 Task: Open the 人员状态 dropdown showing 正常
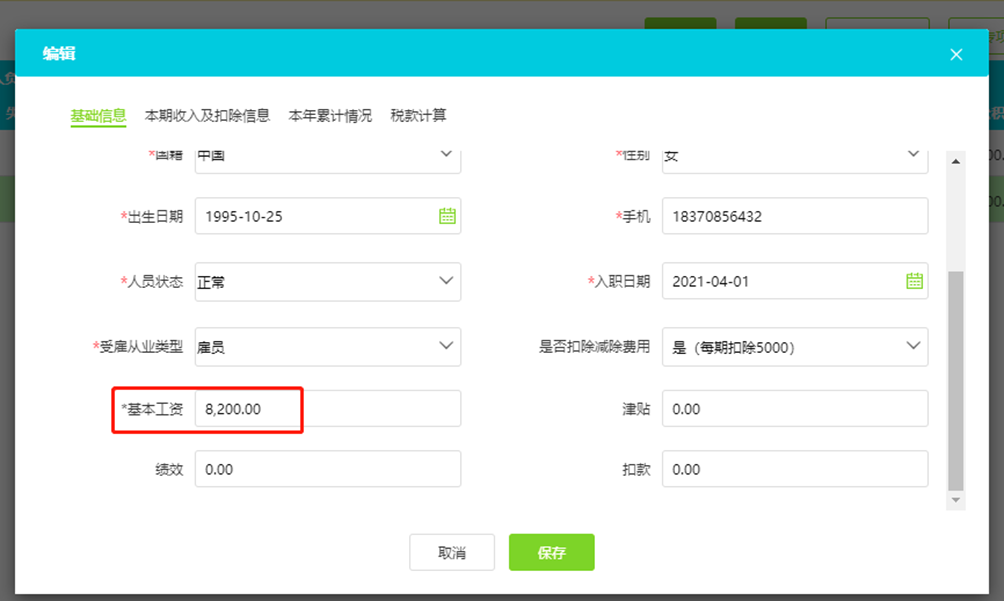328,282
